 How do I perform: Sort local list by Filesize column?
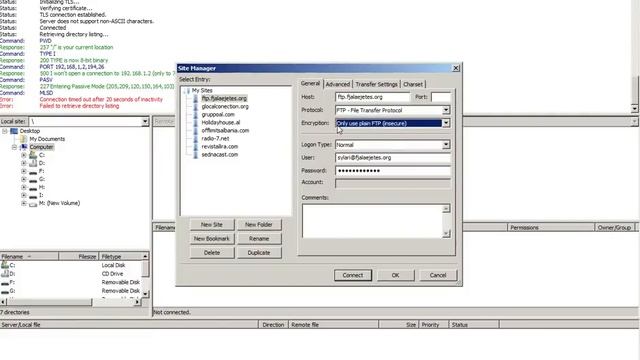tap(78, 256)
